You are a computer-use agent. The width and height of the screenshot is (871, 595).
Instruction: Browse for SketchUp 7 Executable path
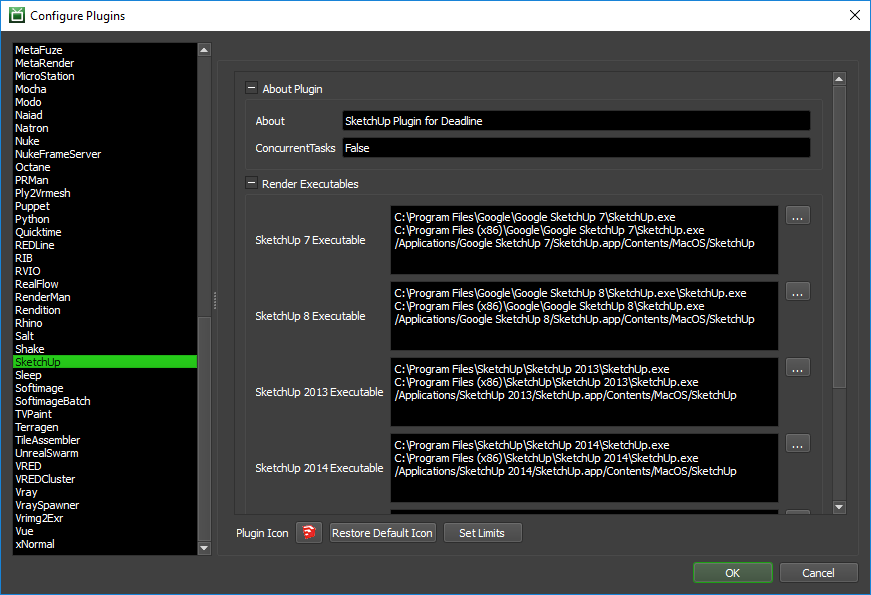click(x=798, y=216)
